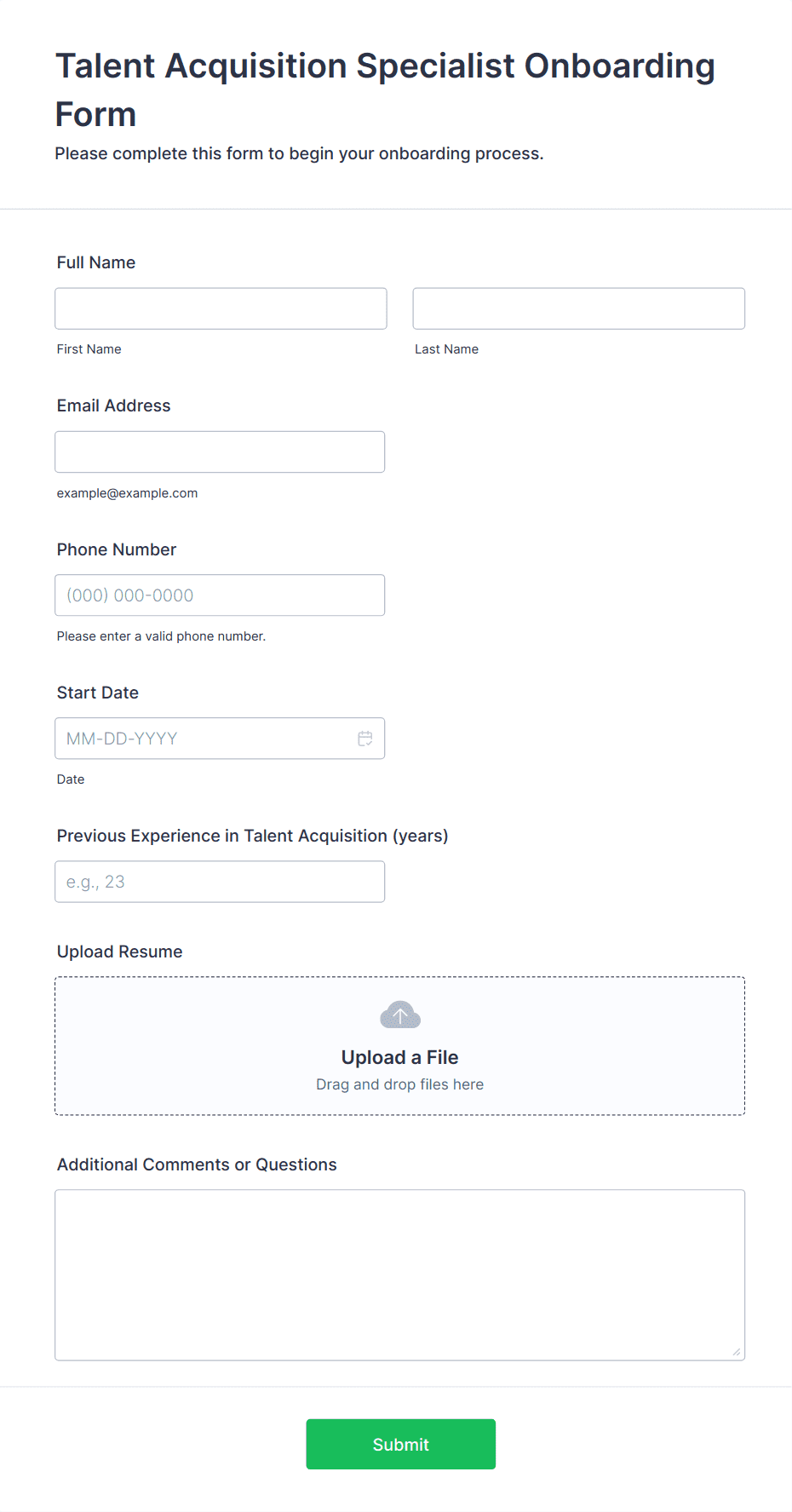The image size is (792, 1512).
Task: Click the Phone Number label
Action: [x=117, y=549]
